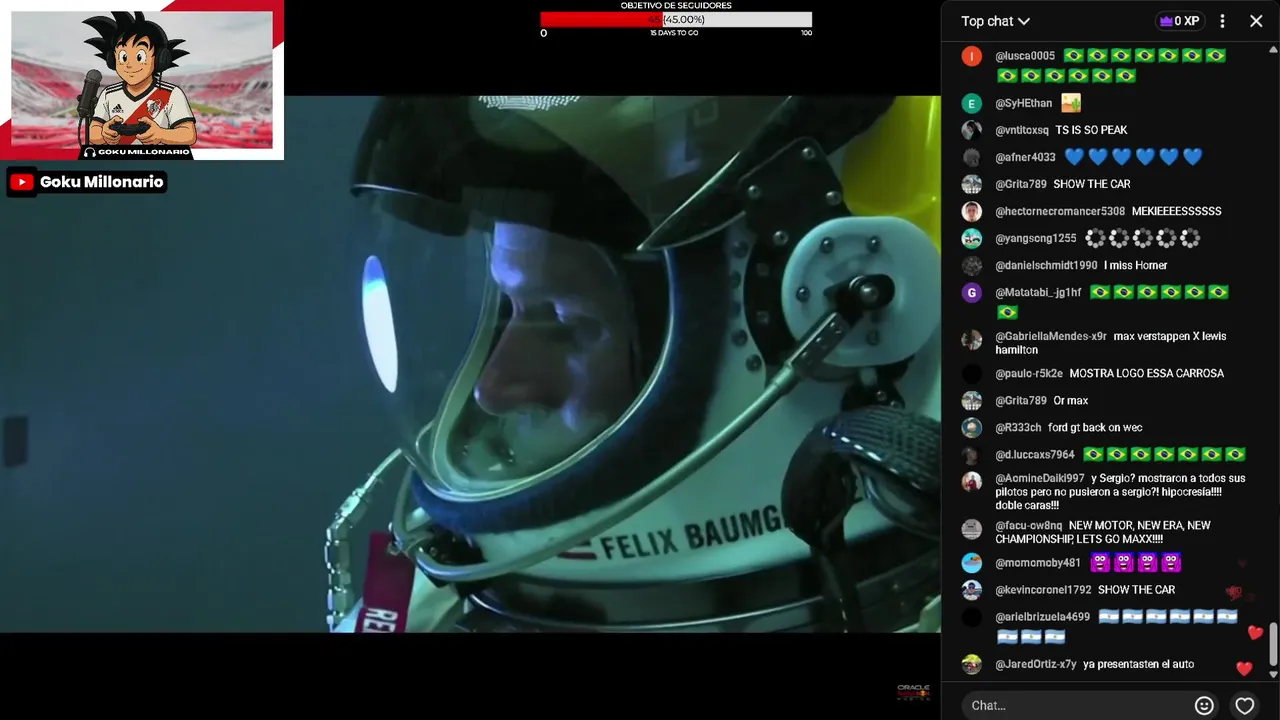
Task: Click message MEKIEEEESSSSSS
Action: pyautogui.click(x=1176, y=211)
